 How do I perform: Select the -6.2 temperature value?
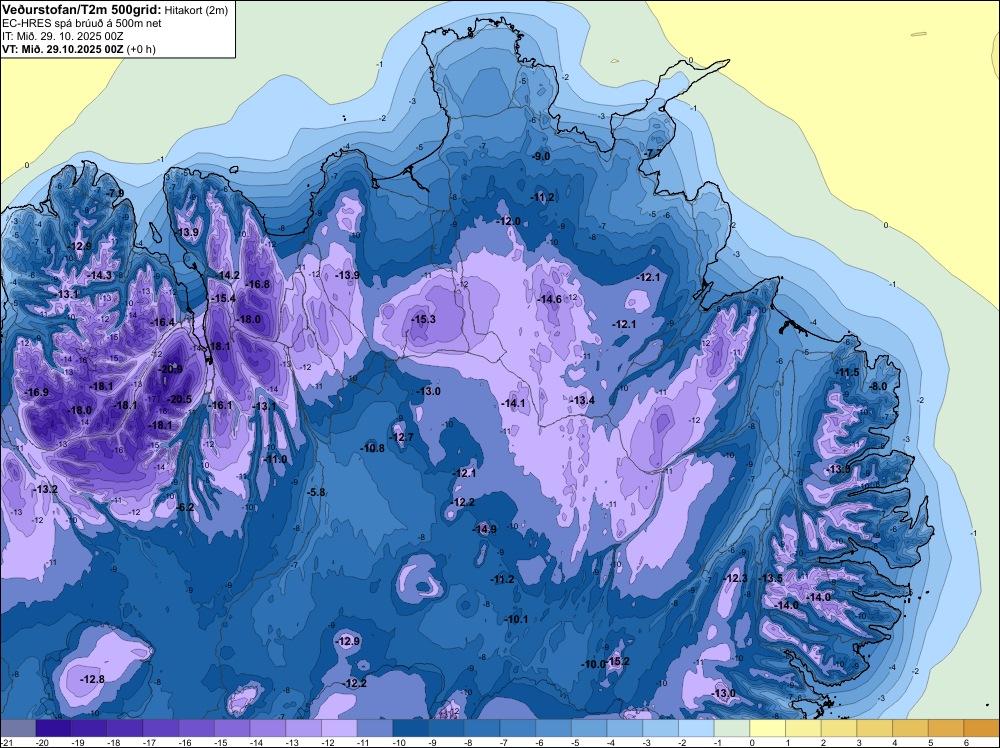(x=186, y=507)
